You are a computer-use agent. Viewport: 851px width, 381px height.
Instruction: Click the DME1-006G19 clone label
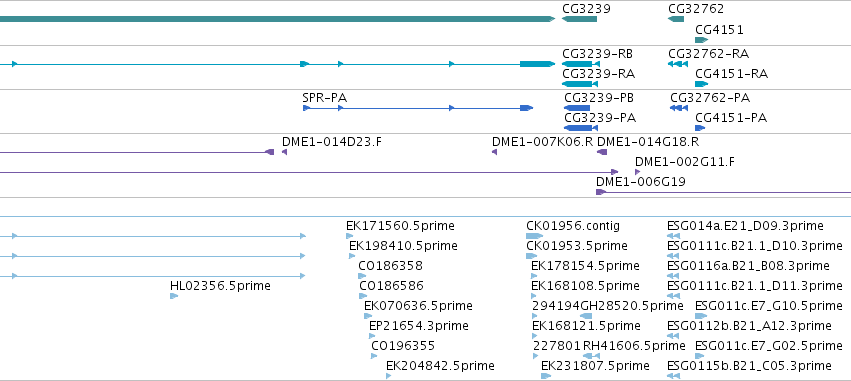point(640,182)
